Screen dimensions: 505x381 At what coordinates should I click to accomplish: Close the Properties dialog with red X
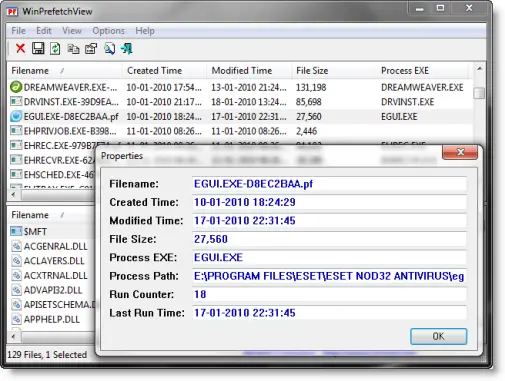point(460,152)
